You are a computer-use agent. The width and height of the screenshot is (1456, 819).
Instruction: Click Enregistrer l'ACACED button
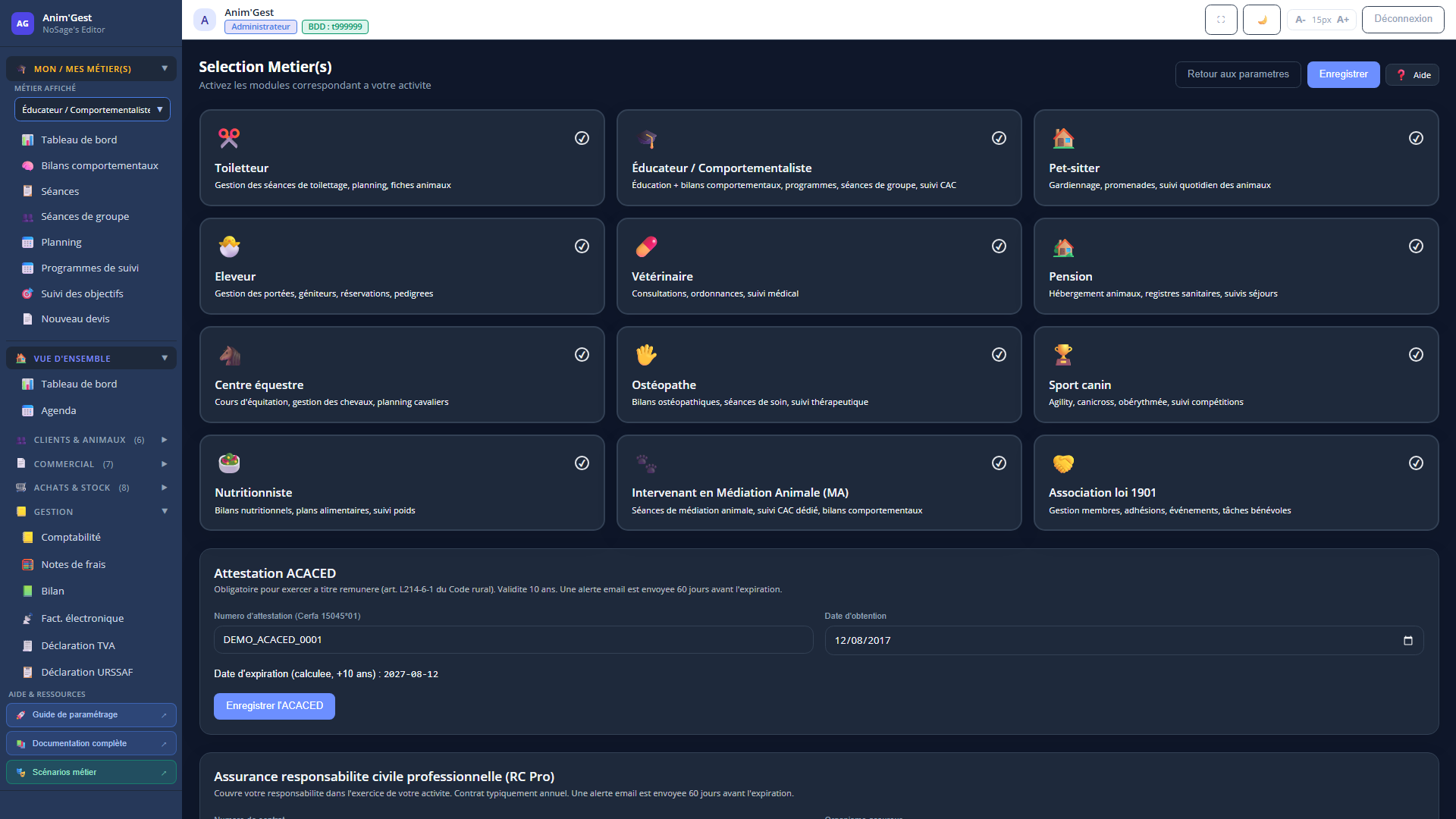pyautogui.click(x=275, y=706)
